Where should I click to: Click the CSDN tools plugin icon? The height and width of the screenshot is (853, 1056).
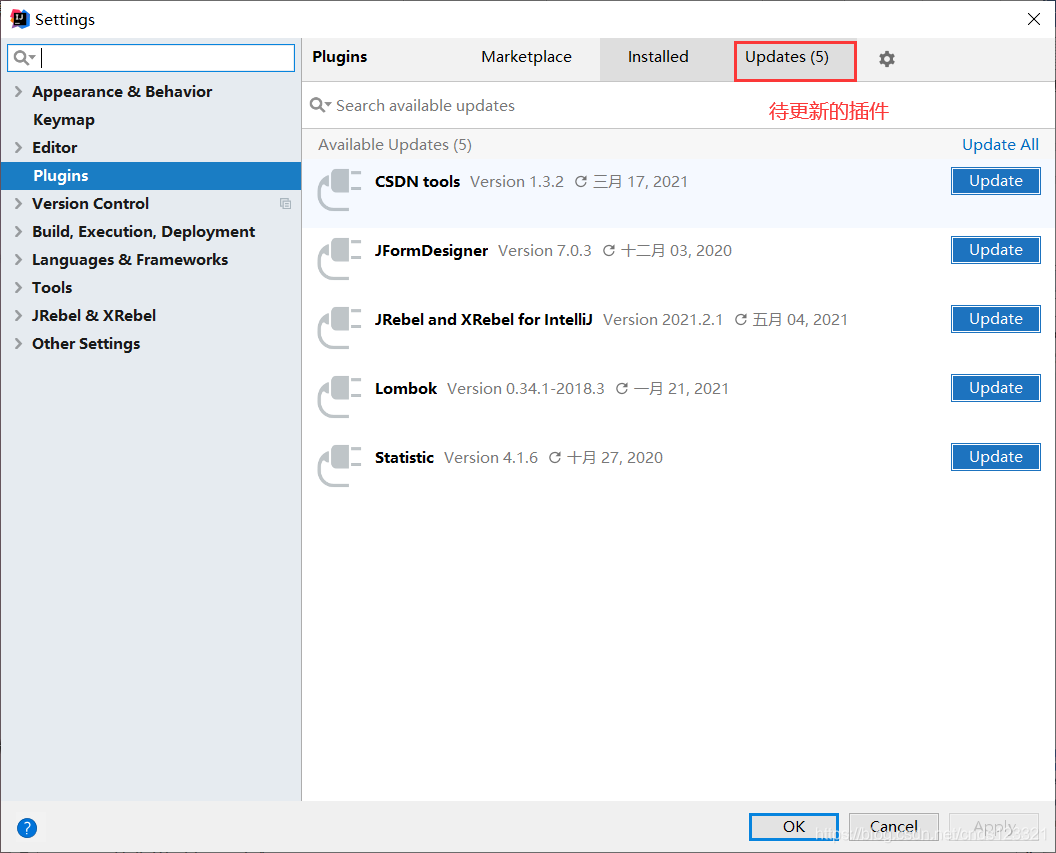click(340, 190)
